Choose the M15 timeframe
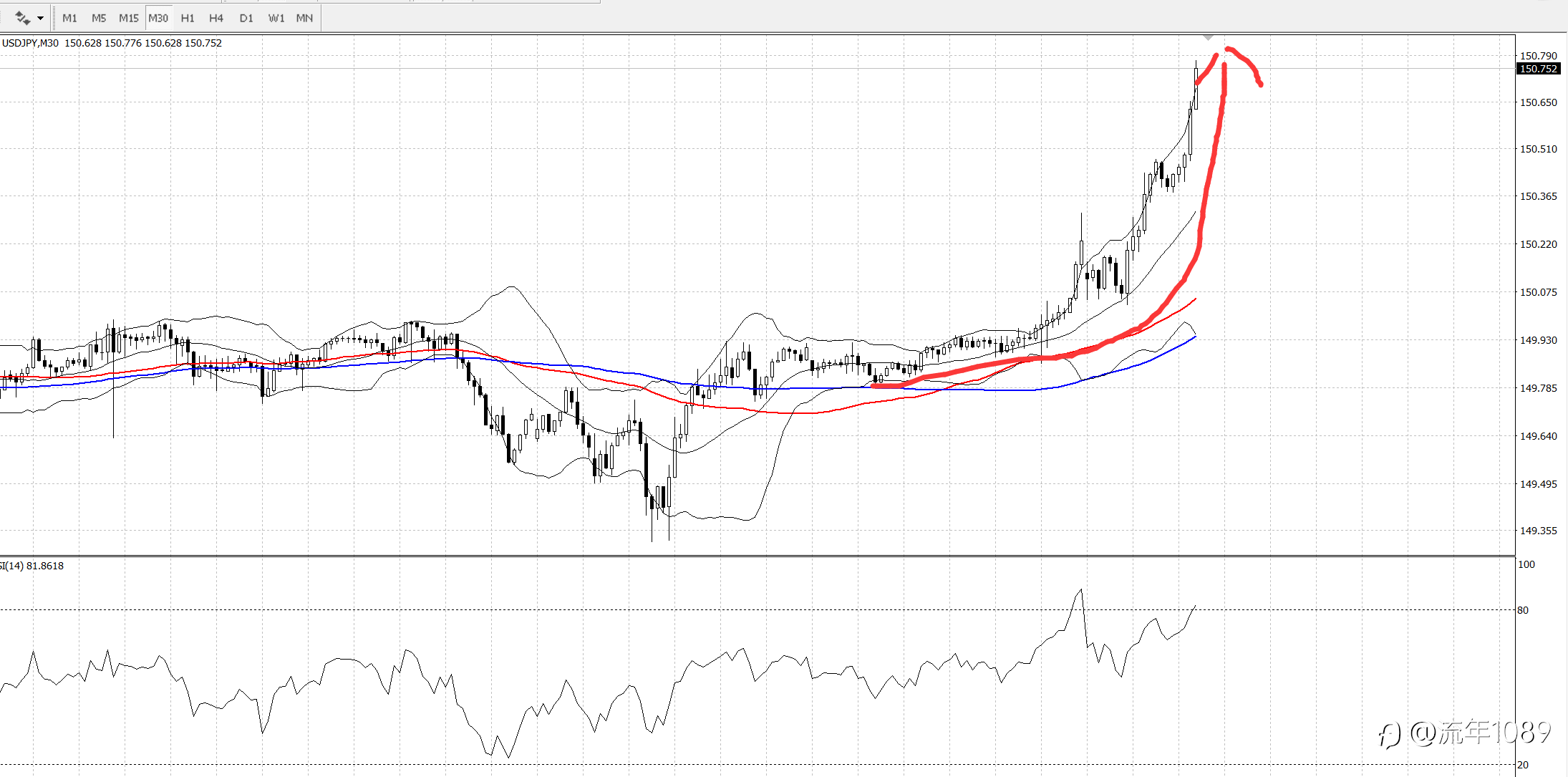 pos(129,18)
